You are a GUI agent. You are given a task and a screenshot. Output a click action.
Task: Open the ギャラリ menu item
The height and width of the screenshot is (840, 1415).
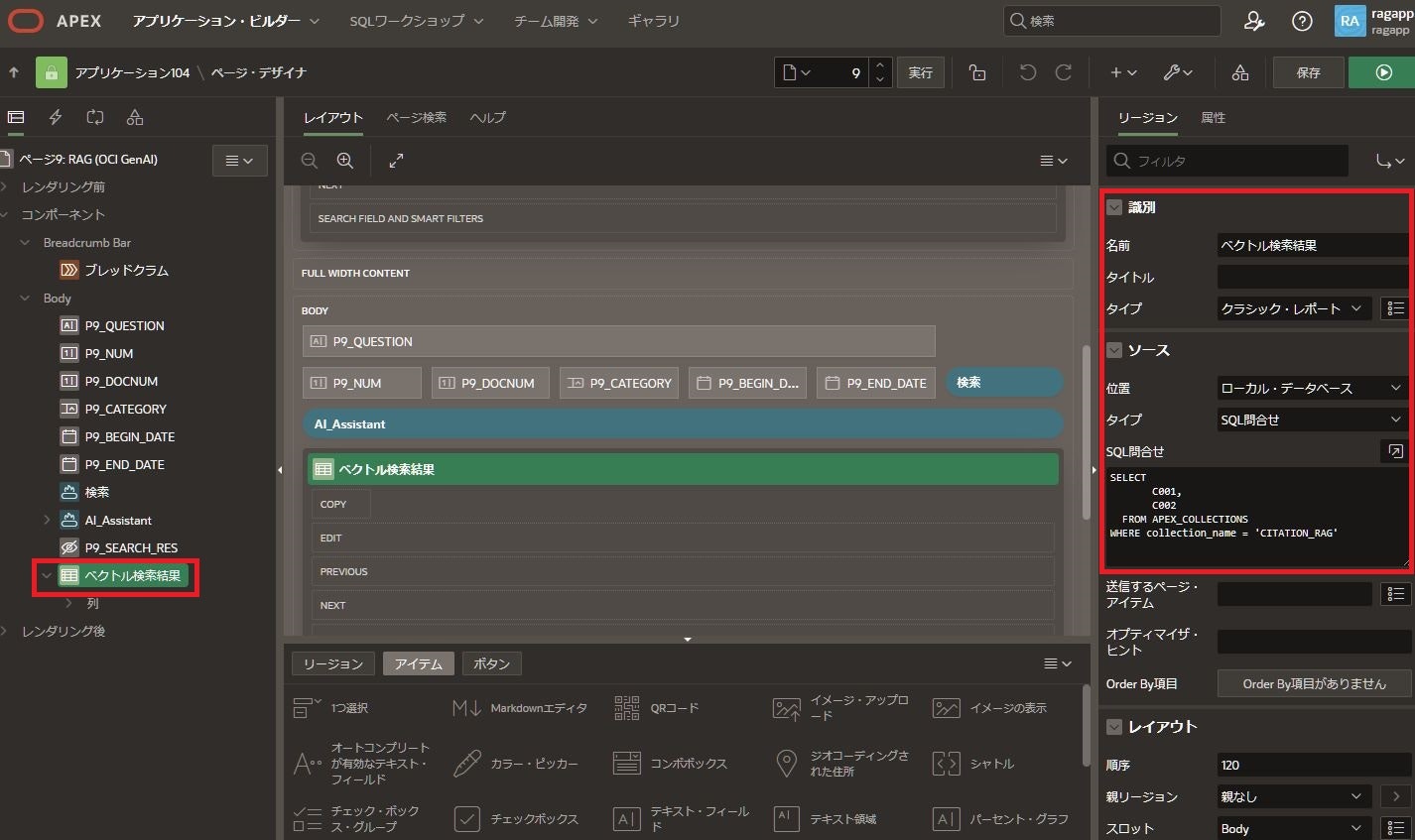click(x=654, y=21)
